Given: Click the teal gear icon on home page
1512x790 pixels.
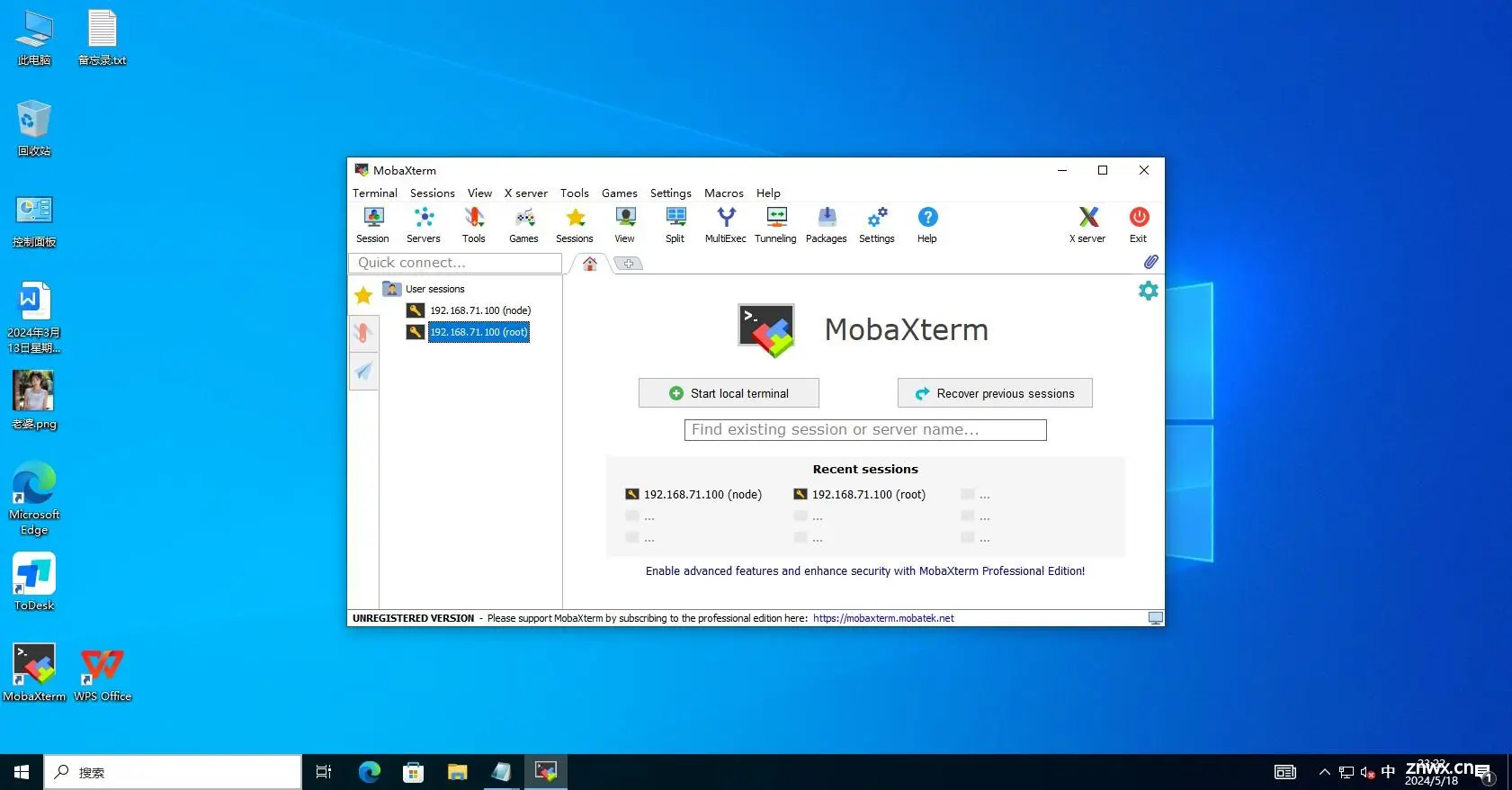Looking at the screenshot, I should (1149, 291).
